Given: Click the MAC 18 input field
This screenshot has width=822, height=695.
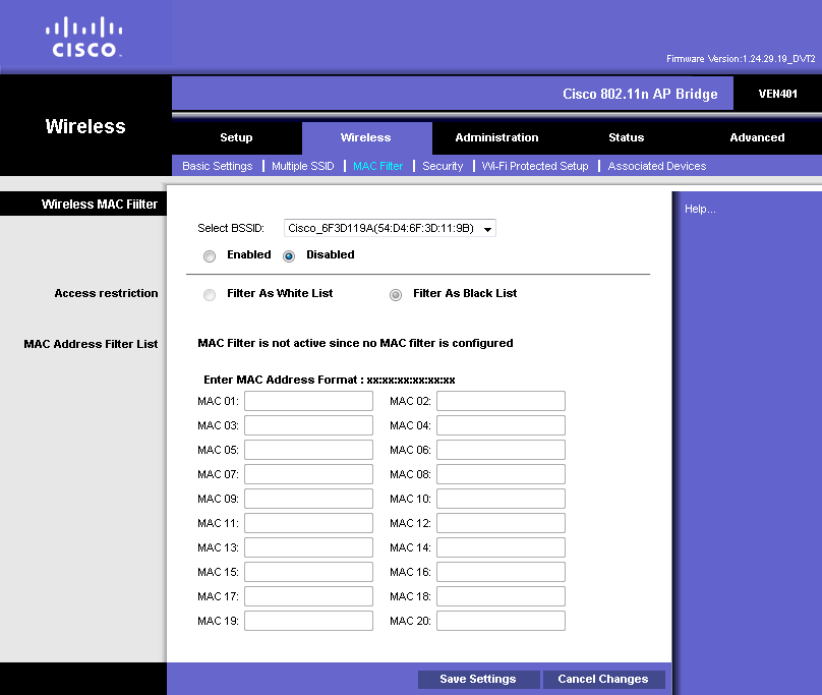Looking at the screenshot, I should pos(501,596).
